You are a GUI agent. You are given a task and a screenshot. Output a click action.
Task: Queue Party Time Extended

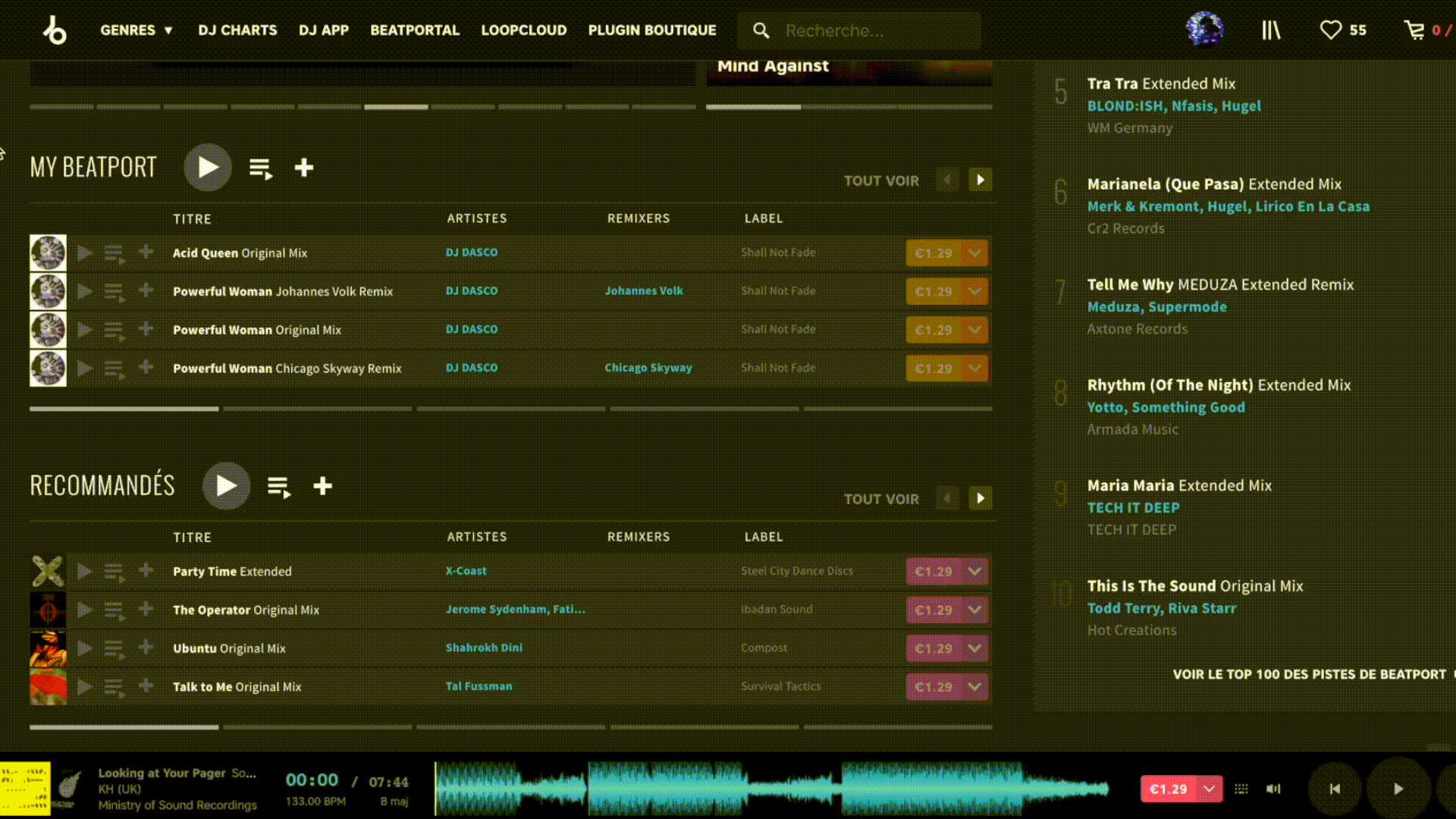tap(115, 572)
